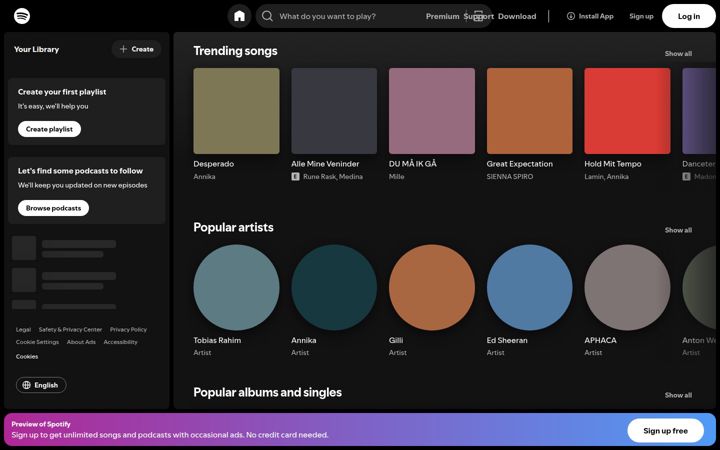The image size is (720, 450).
Task: Click the 'Trending songs' heading
Action: 235,51
